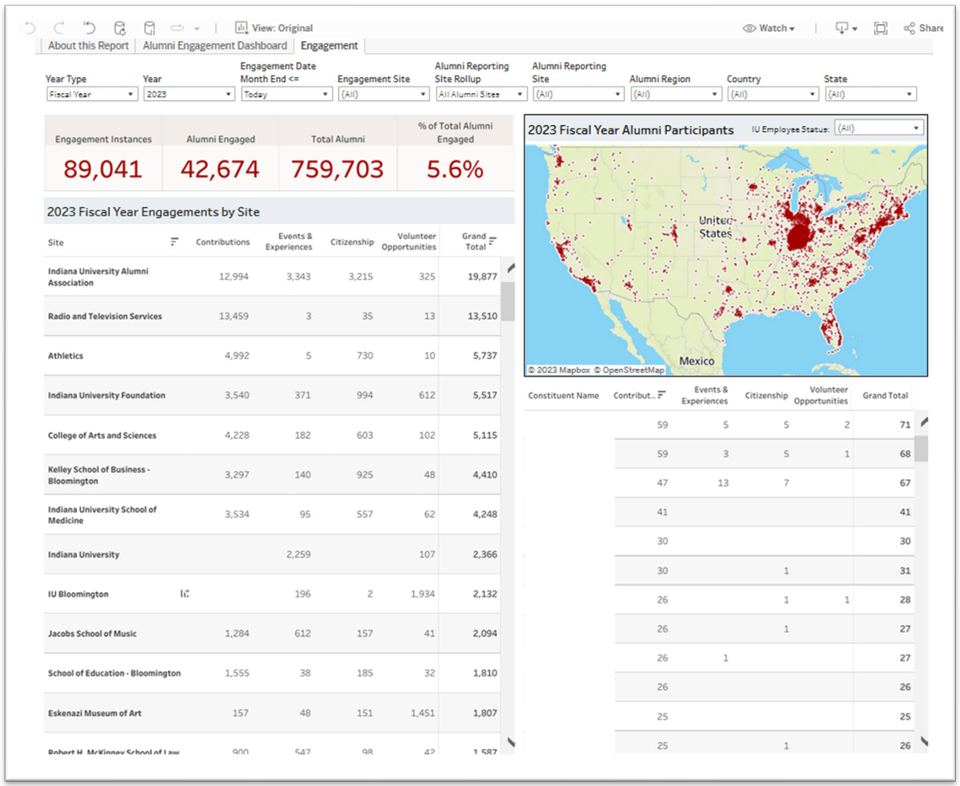
Task: Open Engagement Date Month End dropdown
Action: (x=287, y=94)
